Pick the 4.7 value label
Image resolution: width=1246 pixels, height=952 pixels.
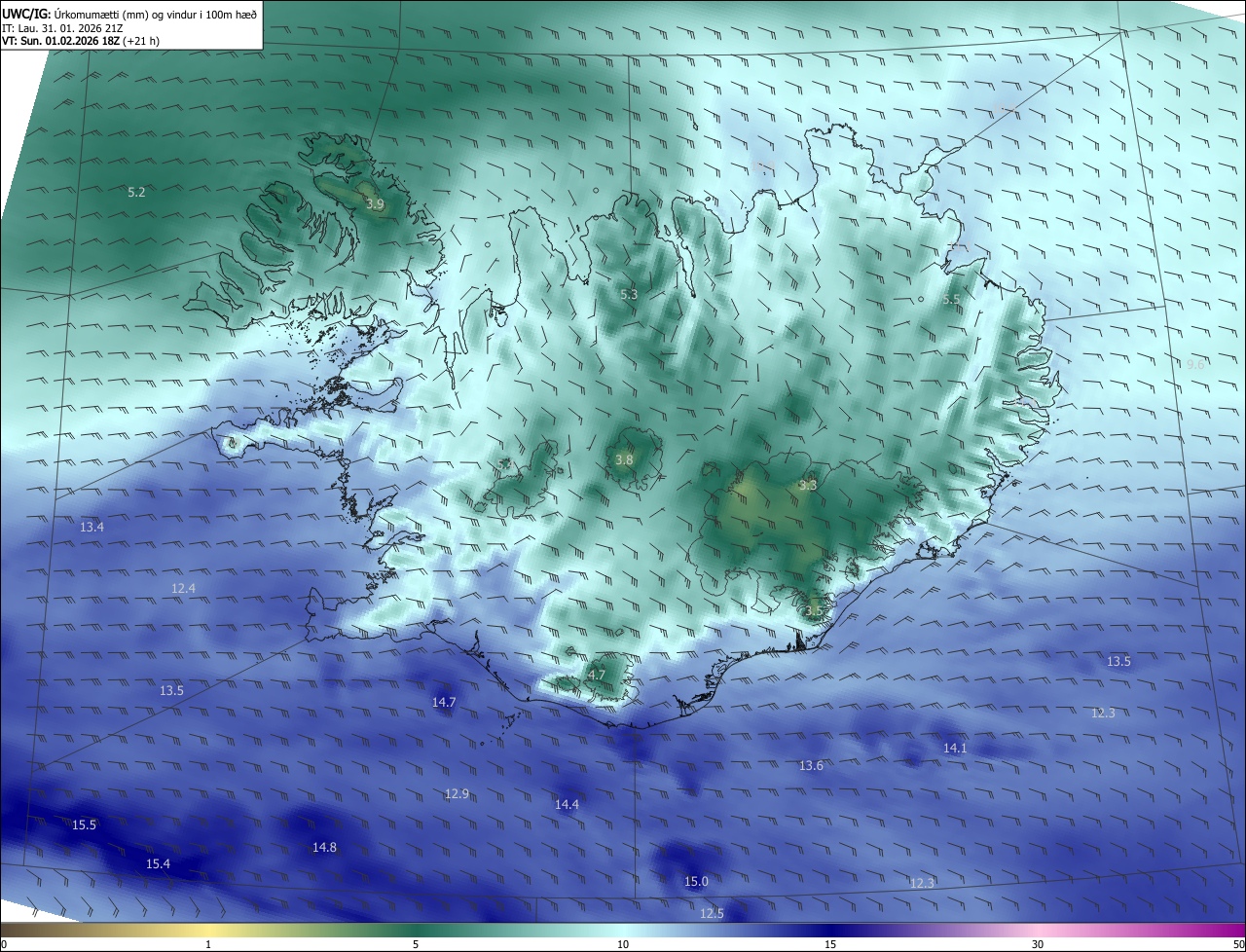(x=597, y=675)
